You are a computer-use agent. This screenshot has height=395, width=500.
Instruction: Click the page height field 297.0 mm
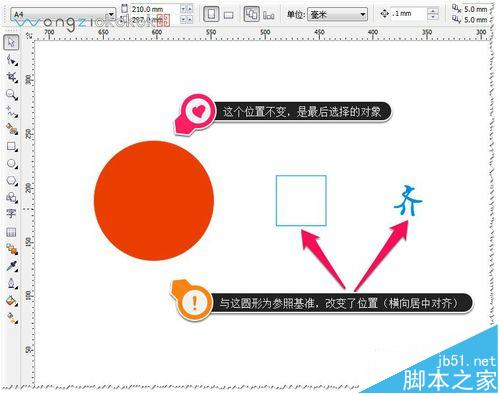tap(155, 20)
